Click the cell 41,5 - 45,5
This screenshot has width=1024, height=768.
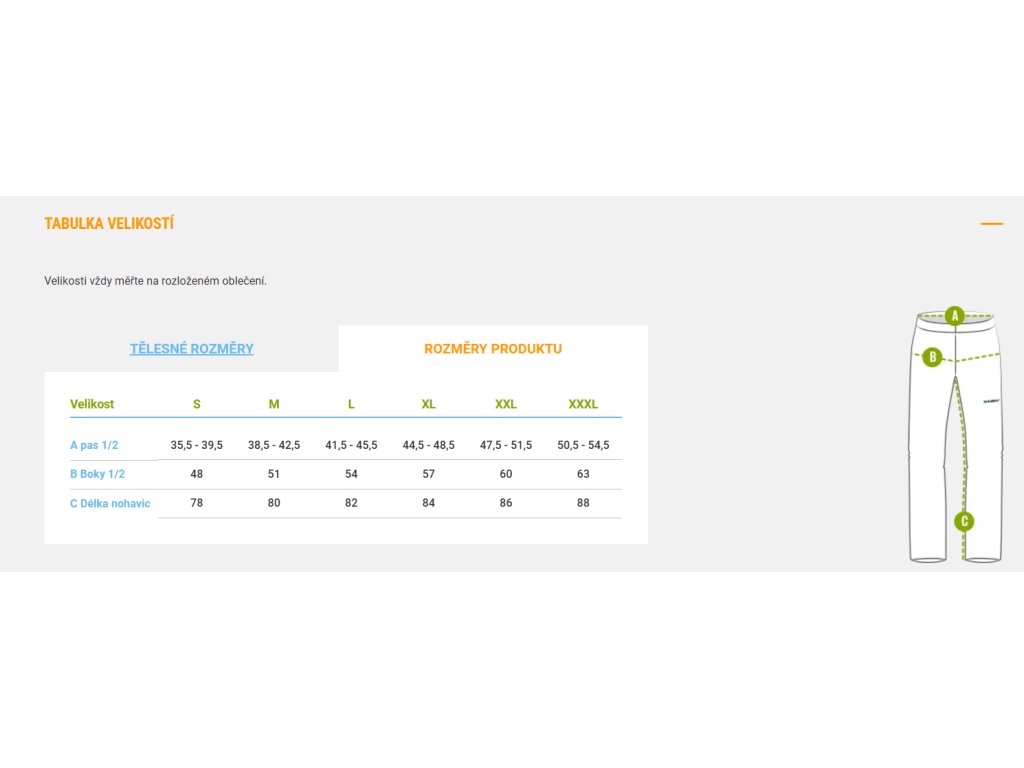click(351, 445)
